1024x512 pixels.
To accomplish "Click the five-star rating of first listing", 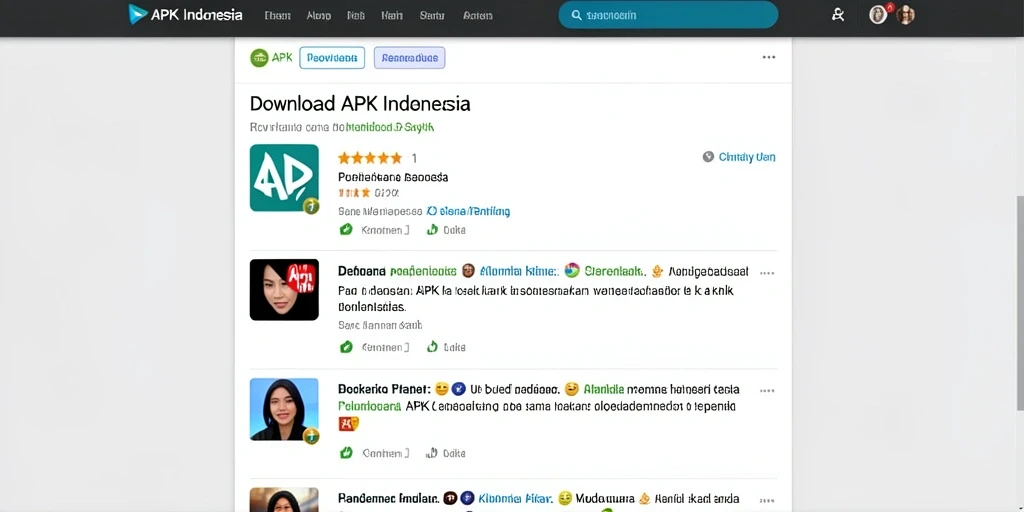I will [370, 158].
